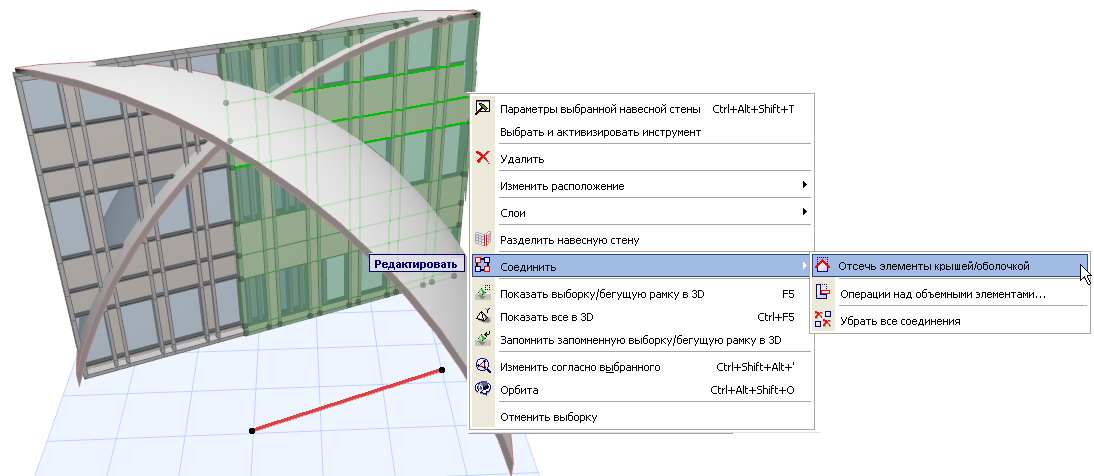This screenshot has height=476, width=1094.
Task: Click the Orbit icon
Action: pyautogui.click(x=482, y=389)
